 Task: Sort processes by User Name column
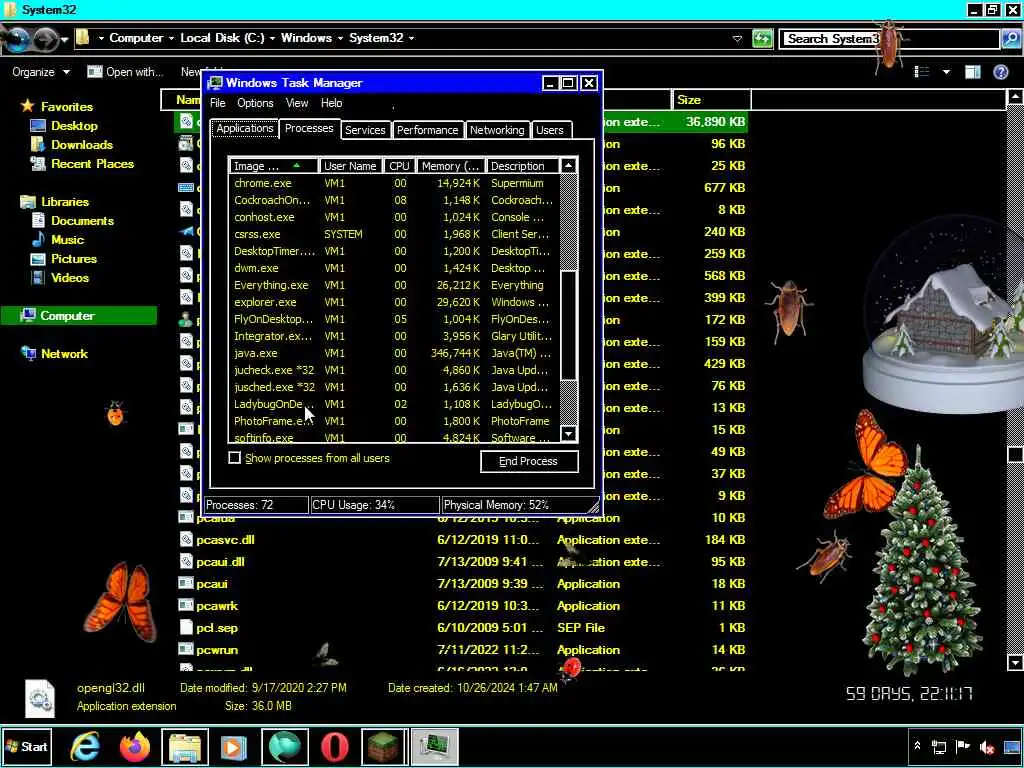350,166
